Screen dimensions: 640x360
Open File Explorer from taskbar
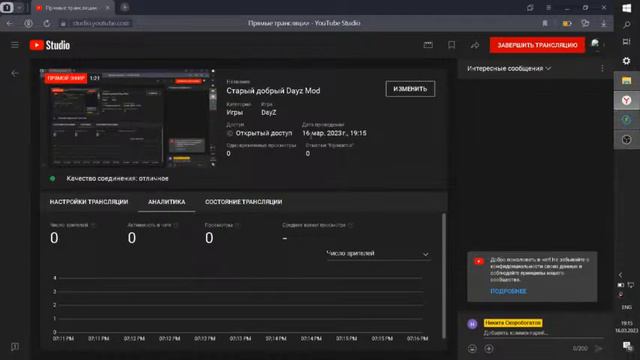click(x=627, y=80)
